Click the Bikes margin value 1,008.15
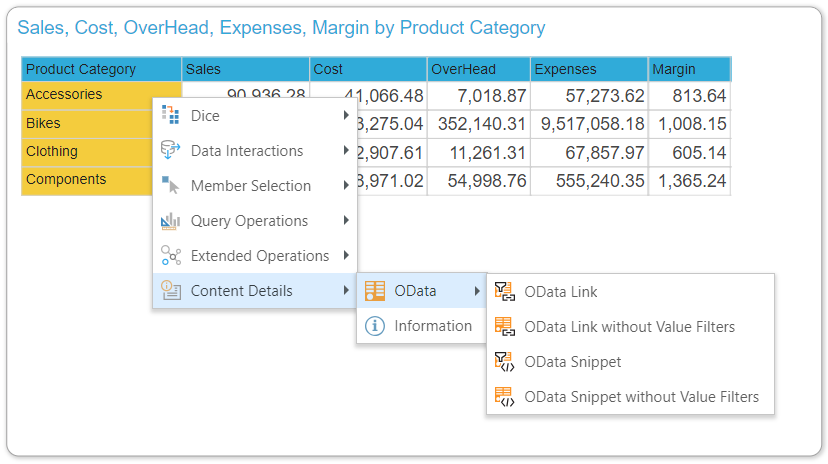This screenshot has width=828, height=464. pyautogui.click(x=690, y=124)
